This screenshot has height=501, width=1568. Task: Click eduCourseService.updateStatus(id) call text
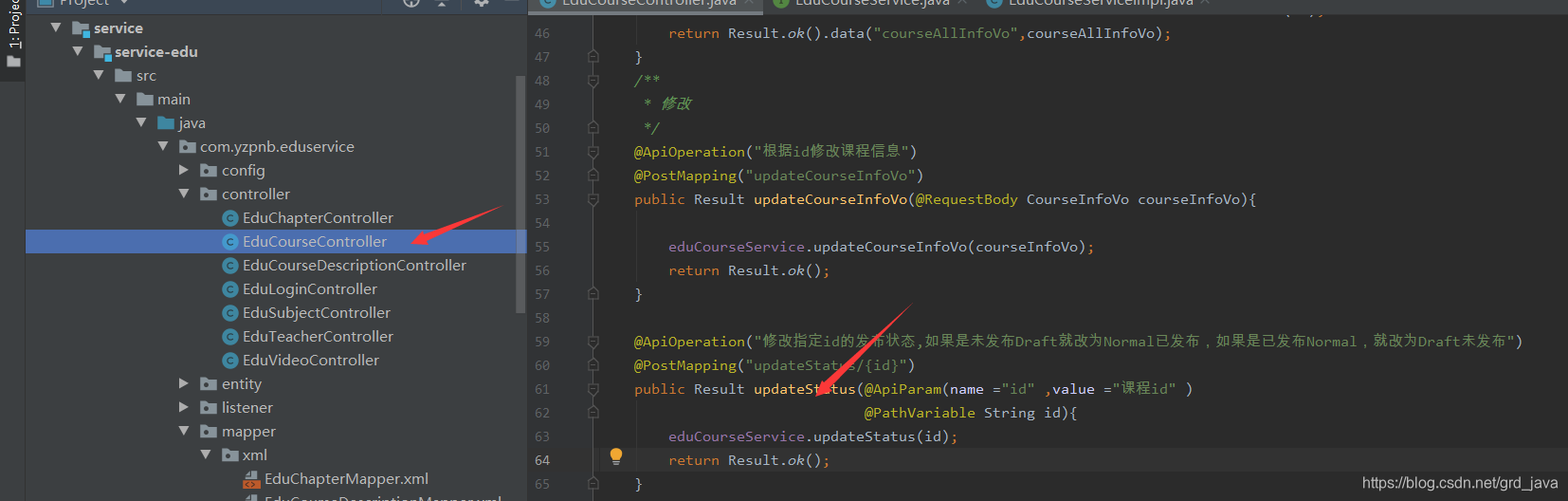point(812,436)
